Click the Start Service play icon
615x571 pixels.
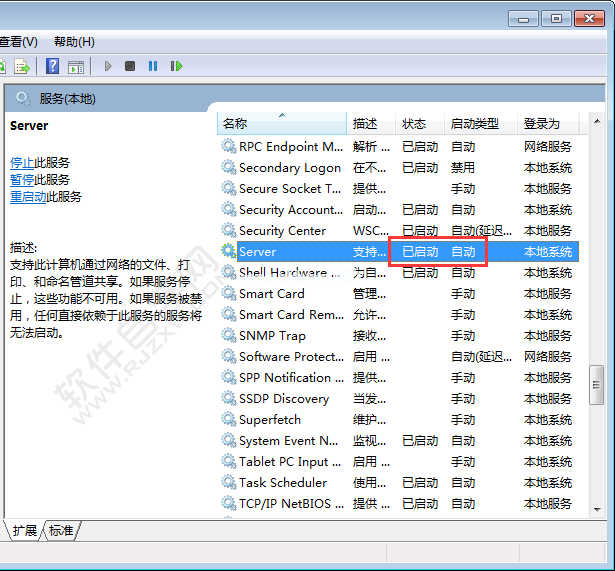click(108, 66)
